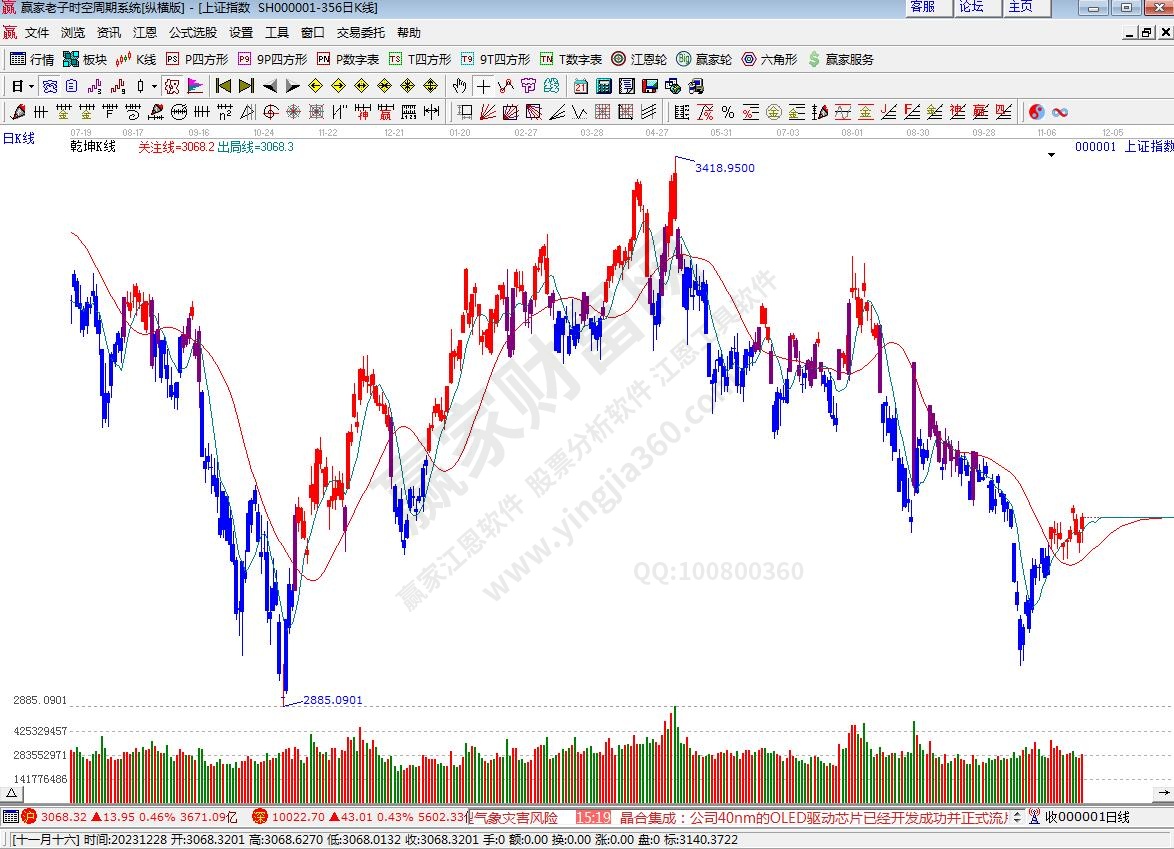Jump to first bar with skip-to-start icon

[x=224, y=85]
